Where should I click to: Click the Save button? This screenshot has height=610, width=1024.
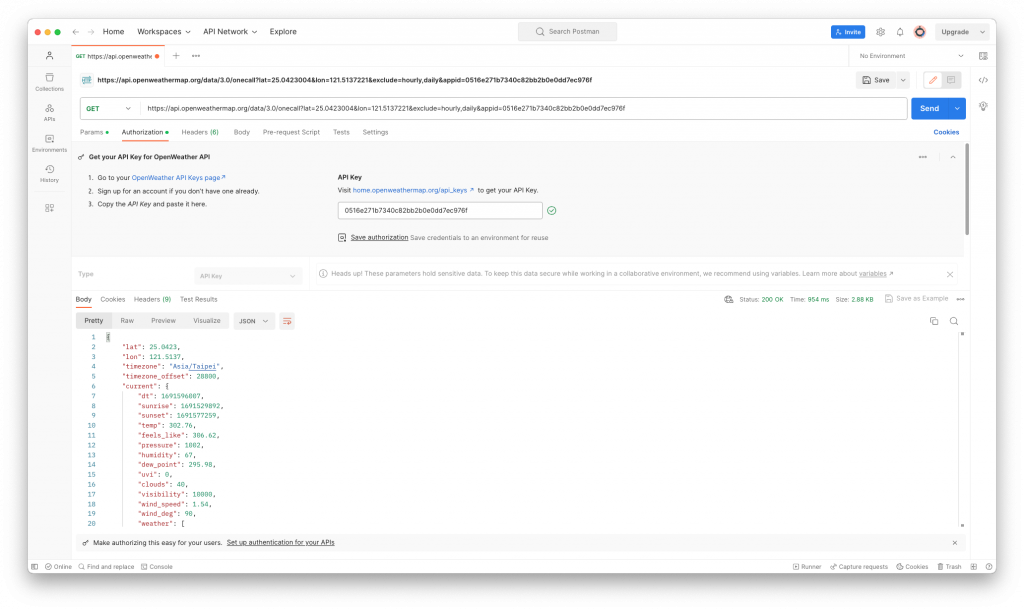tap(876, 80)
